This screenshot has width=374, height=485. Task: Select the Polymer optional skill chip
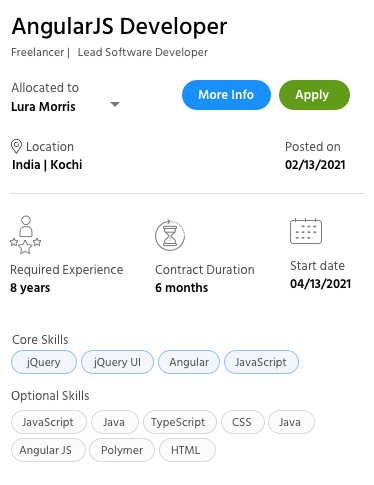tap(122, 450)
